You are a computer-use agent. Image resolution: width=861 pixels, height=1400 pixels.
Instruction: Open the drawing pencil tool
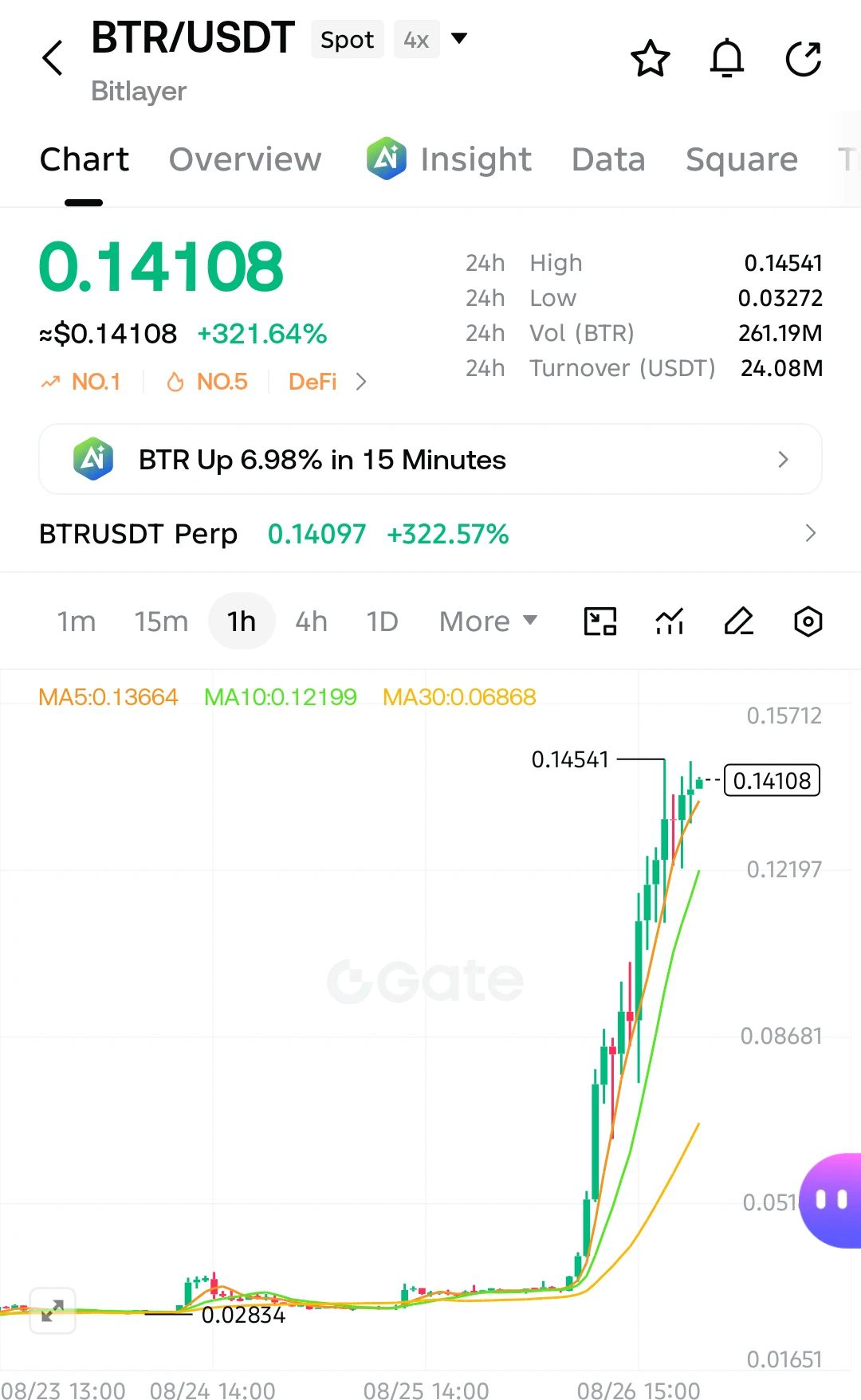point(739,622)
